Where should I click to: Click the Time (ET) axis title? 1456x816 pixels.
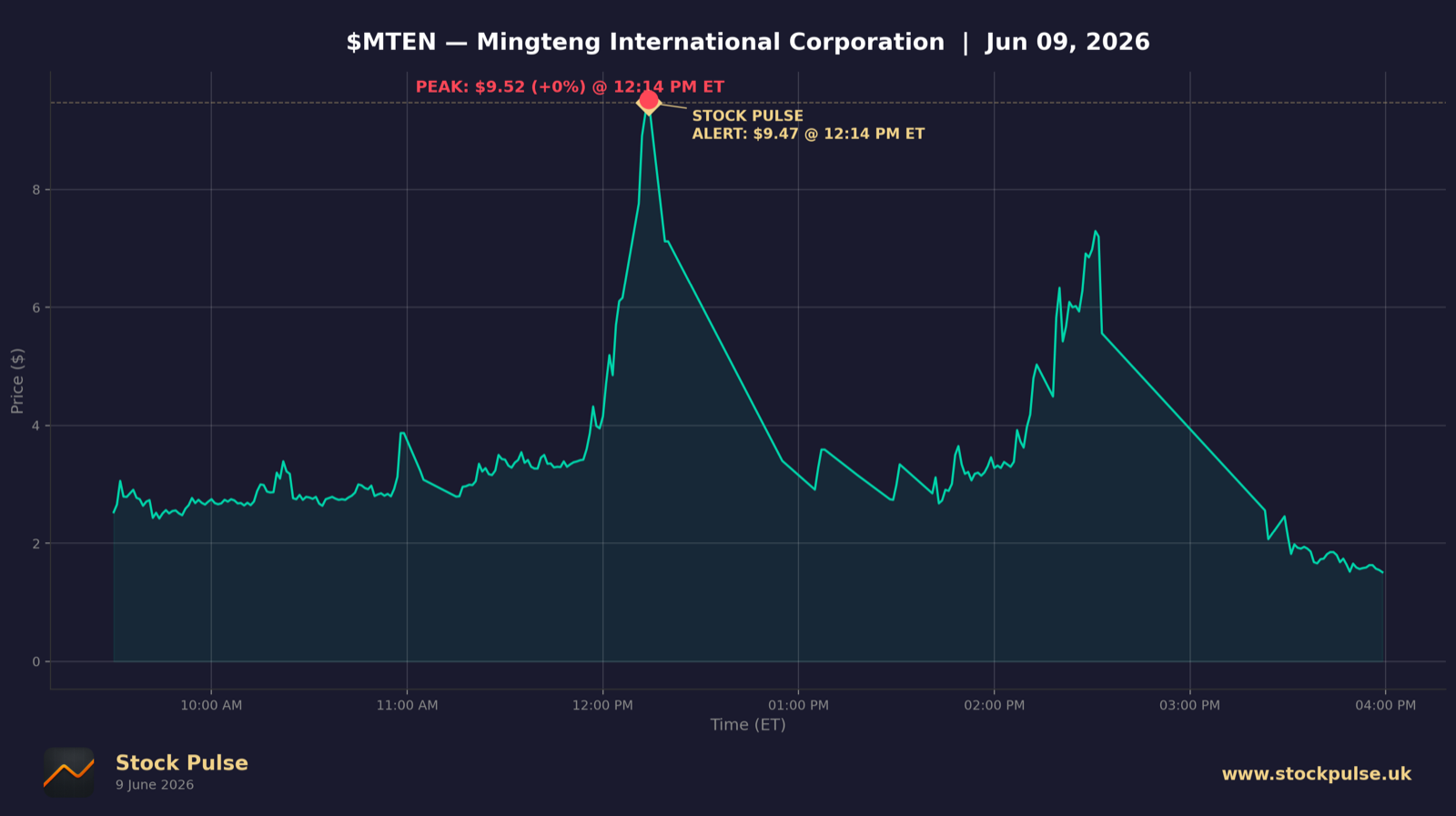[x=748, y=725]
